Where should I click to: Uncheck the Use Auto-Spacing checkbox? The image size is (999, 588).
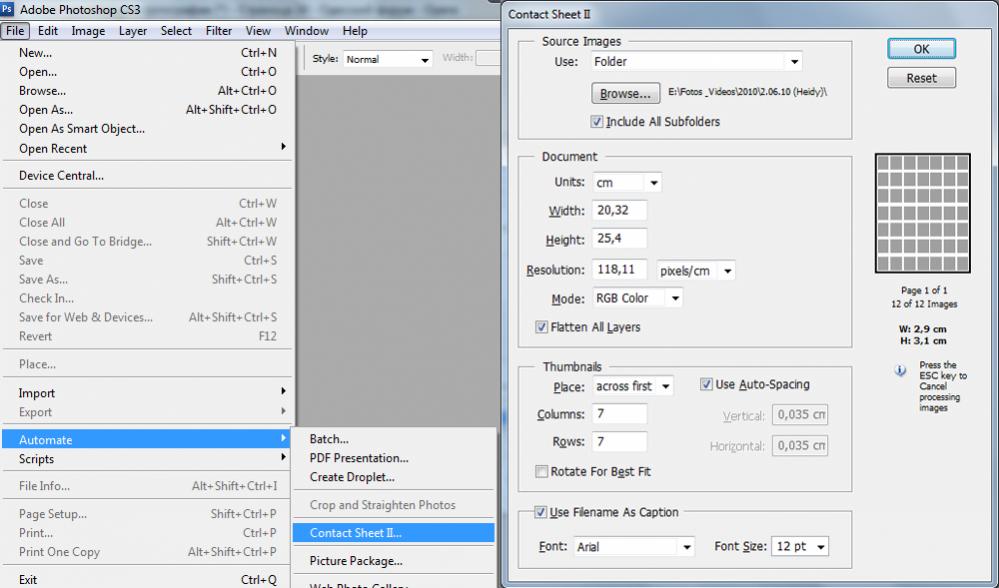coord(706,384)
